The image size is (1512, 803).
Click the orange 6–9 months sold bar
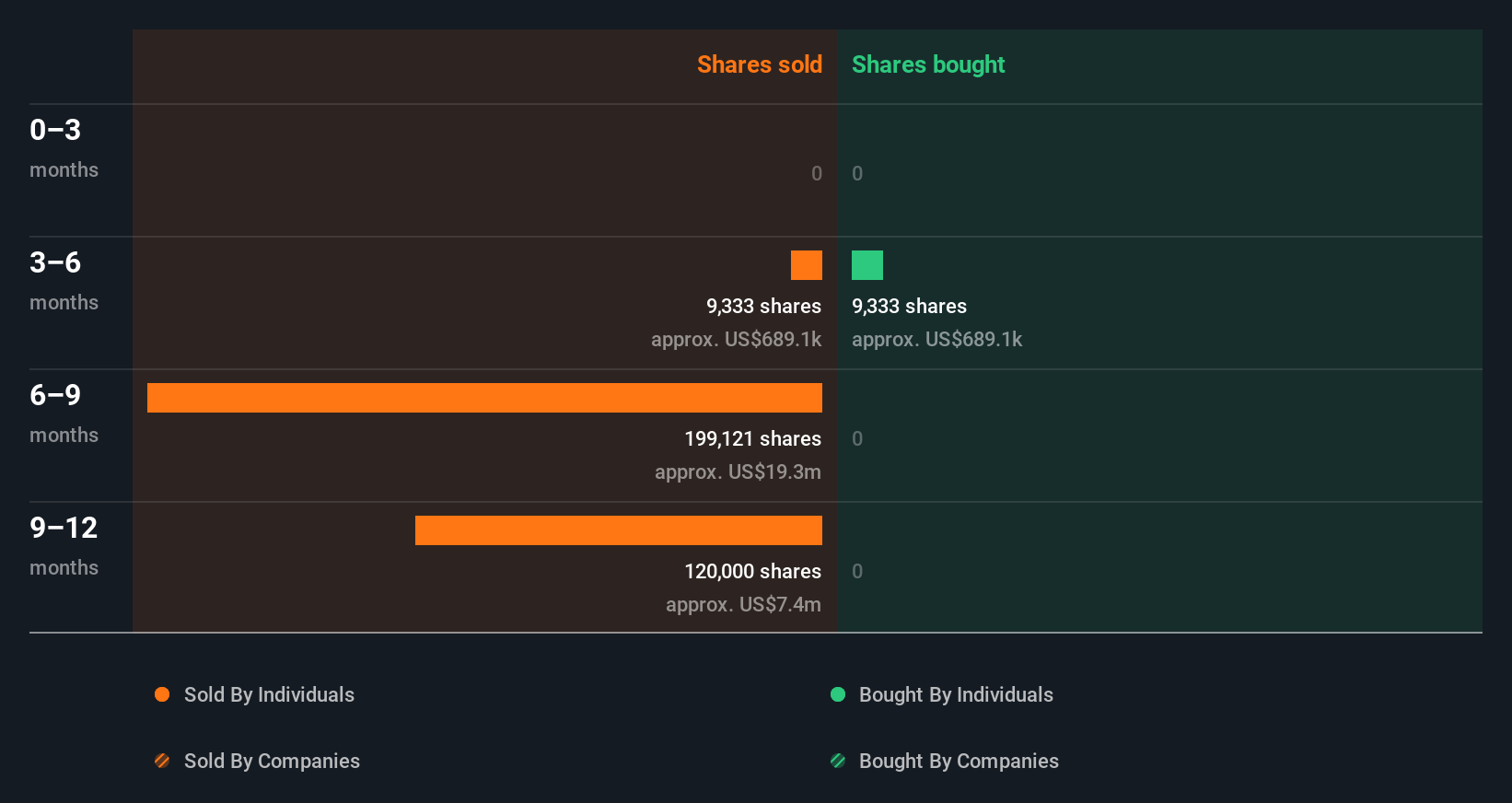point(484,398)
